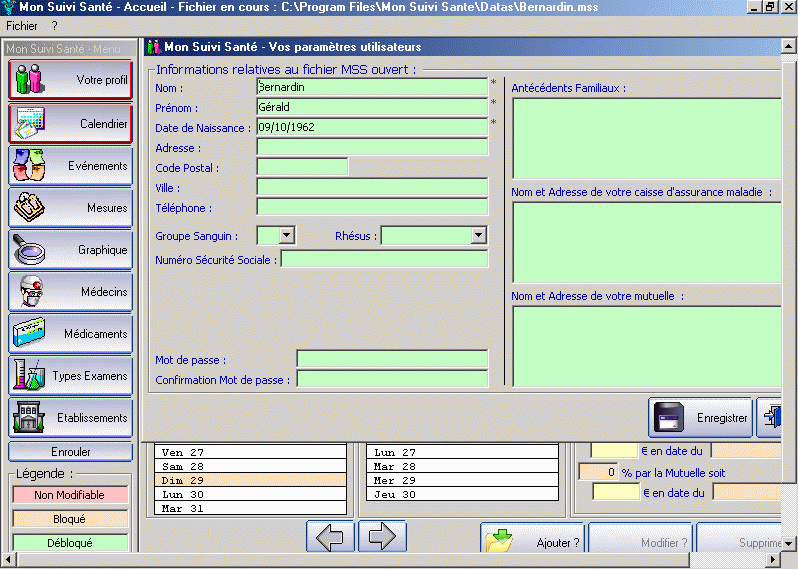The image size is (798, 569).
Task: Click caisse d'assurance maladie text area
Action: coord(647,242)
